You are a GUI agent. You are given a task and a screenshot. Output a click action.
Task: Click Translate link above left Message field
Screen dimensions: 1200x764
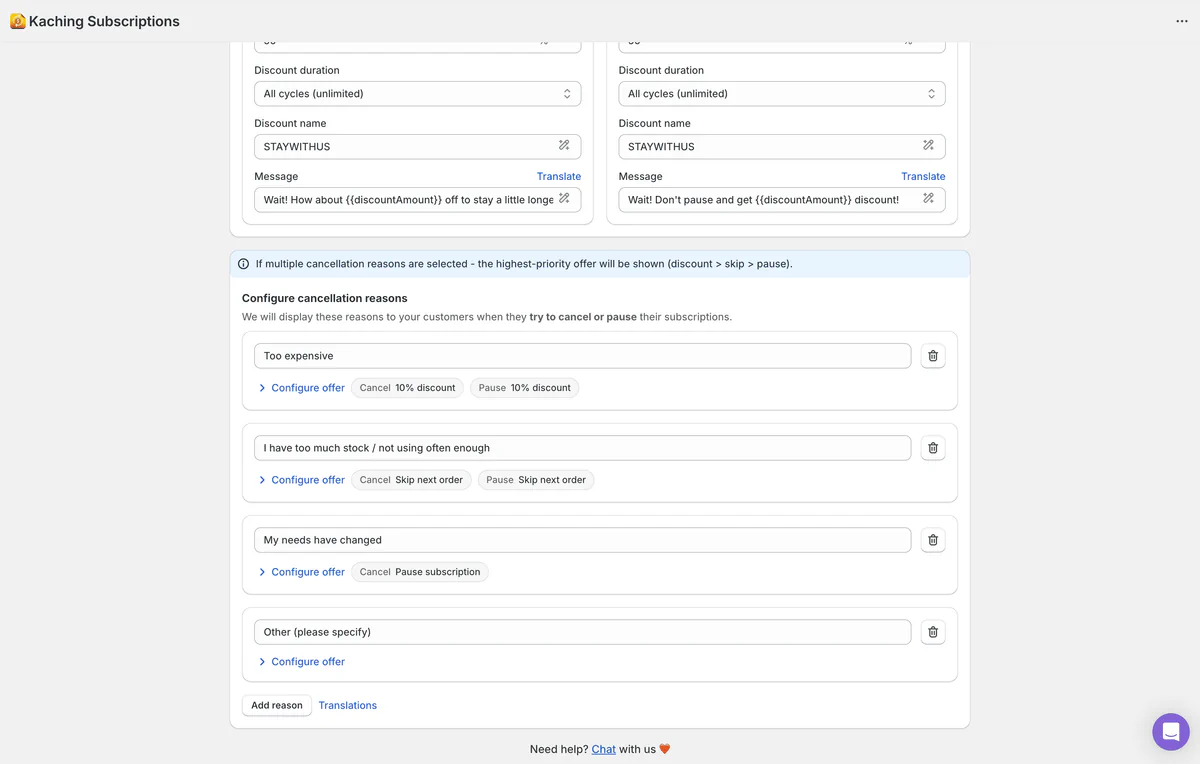pos(559,176)
